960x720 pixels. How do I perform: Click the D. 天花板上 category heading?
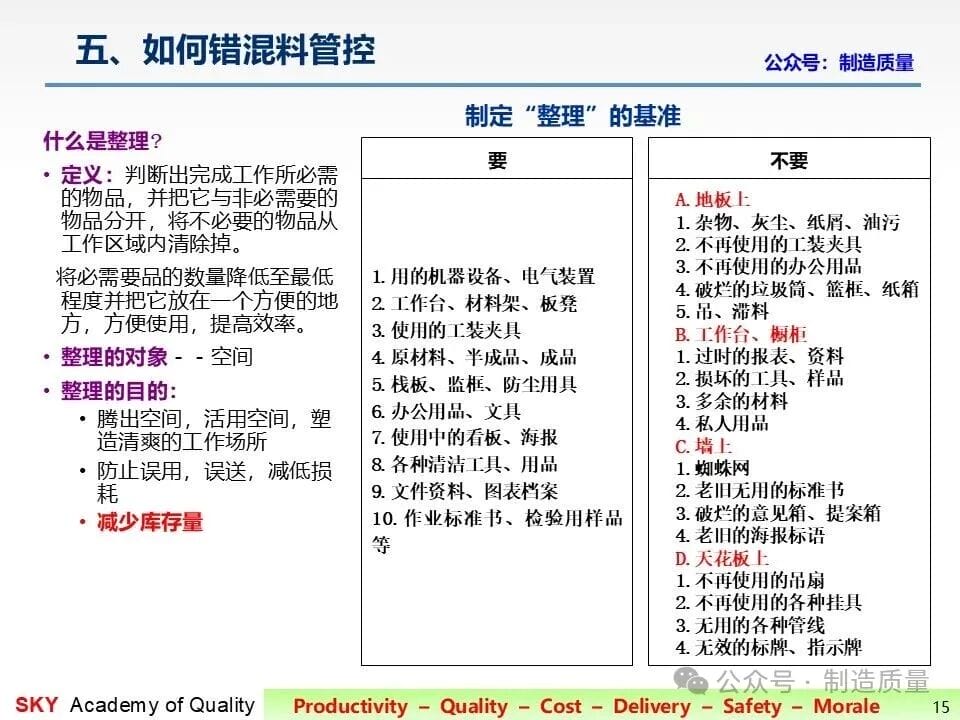point(722,558)
